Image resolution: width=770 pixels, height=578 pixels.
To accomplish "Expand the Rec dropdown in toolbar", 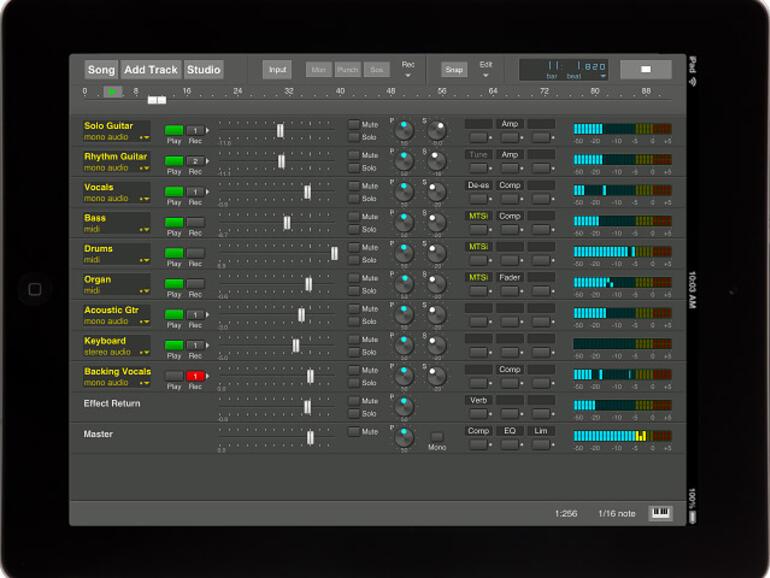I will point(408,69).
